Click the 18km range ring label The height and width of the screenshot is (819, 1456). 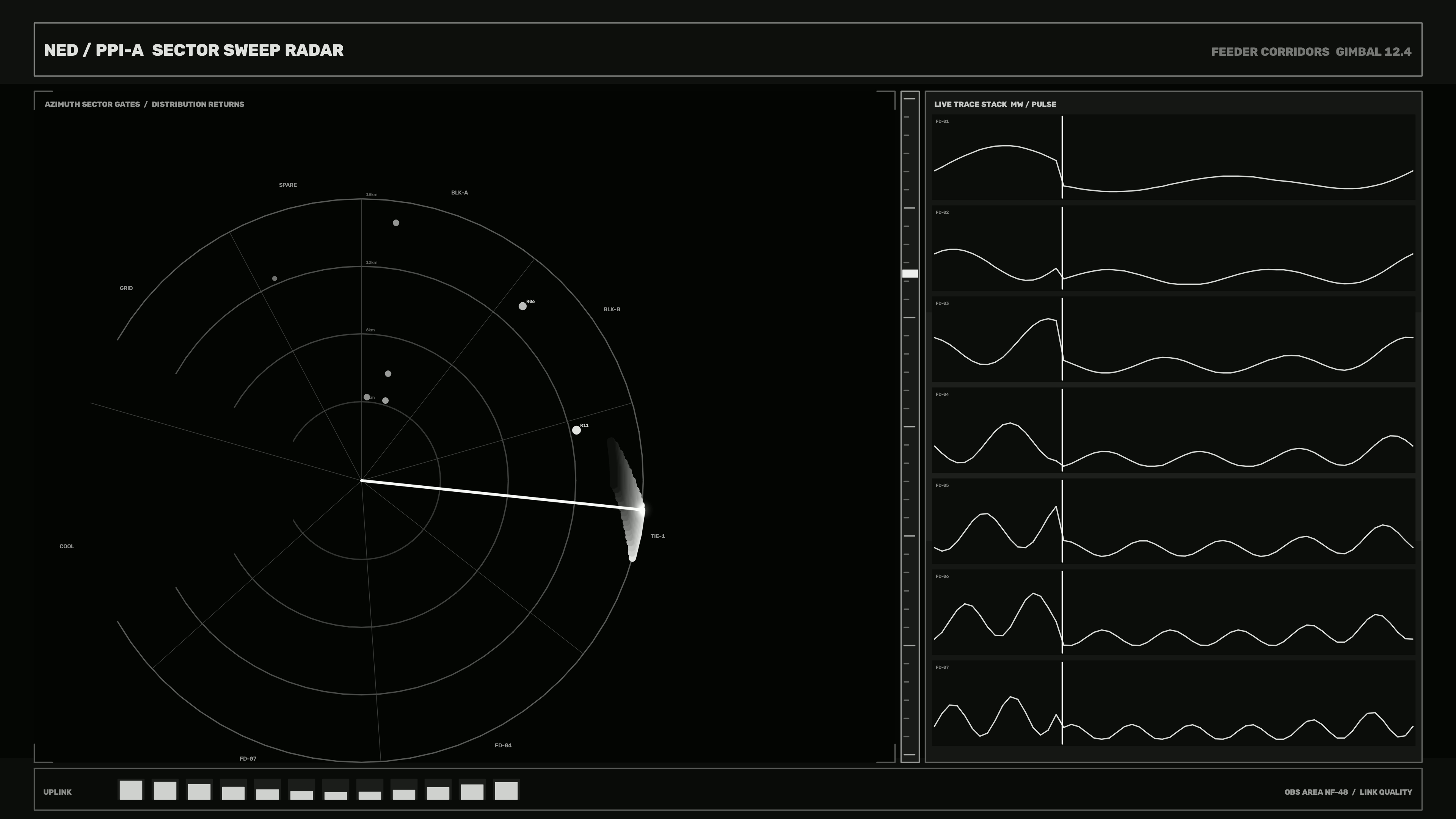(371, 195)
